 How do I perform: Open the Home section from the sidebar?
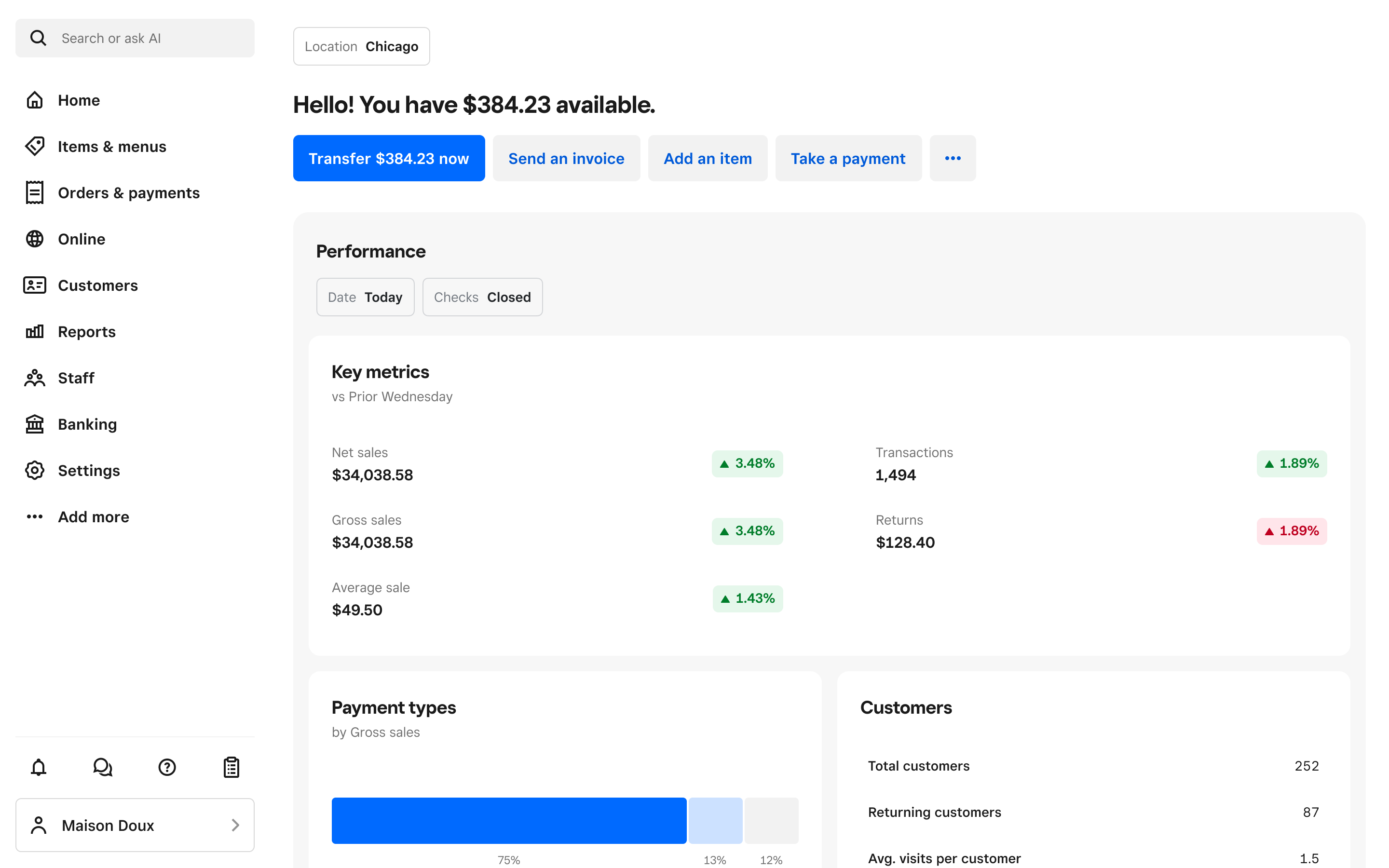pyautogui.click(x=34, y=100)
